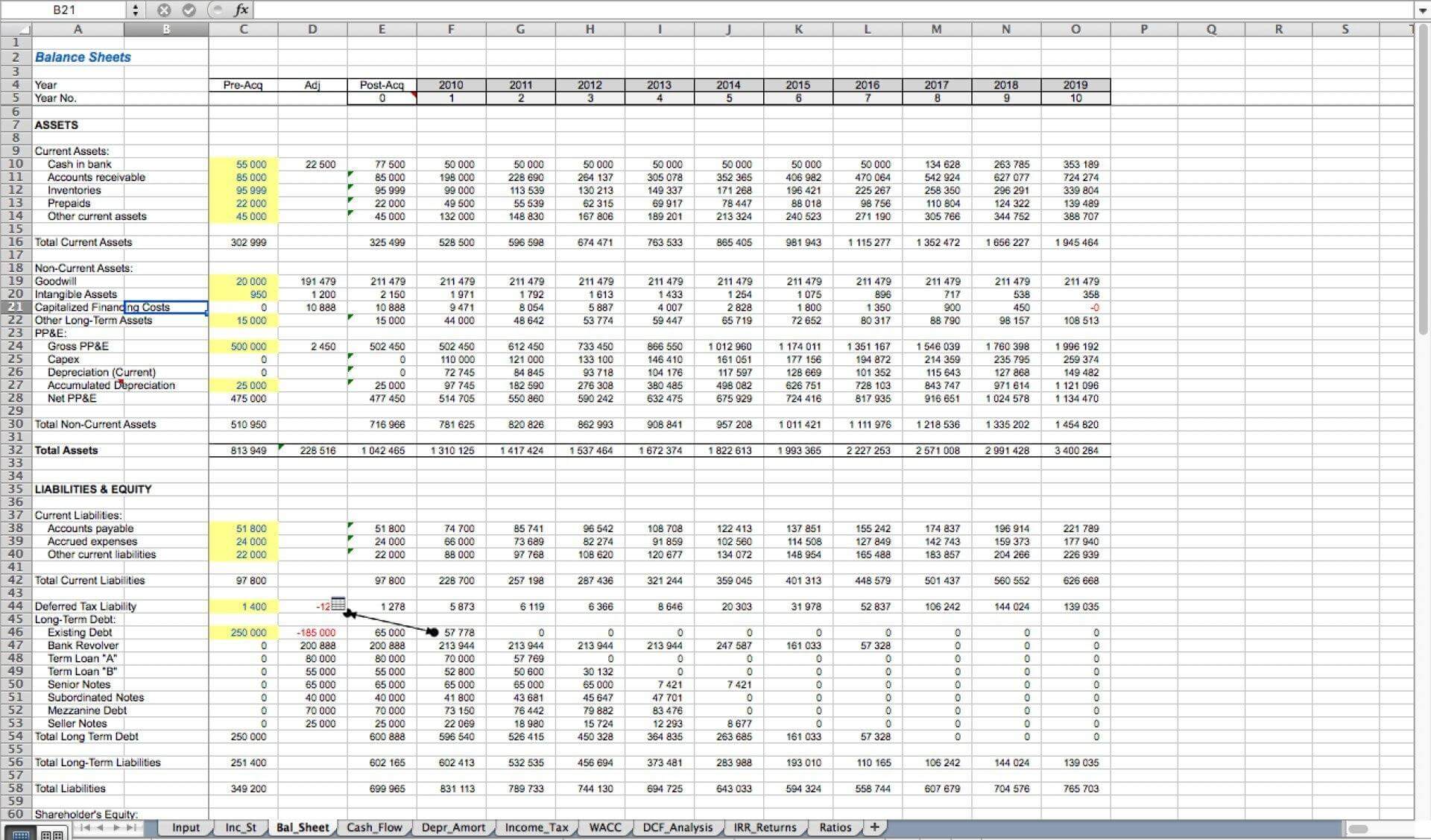Select the Adj header cell

312,85
